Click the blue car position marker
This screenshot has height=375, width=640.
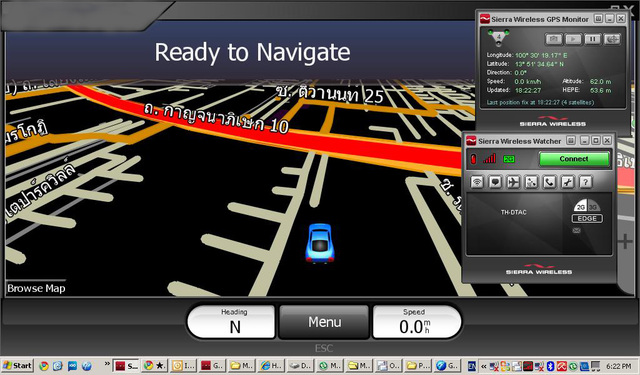point(320,243)
